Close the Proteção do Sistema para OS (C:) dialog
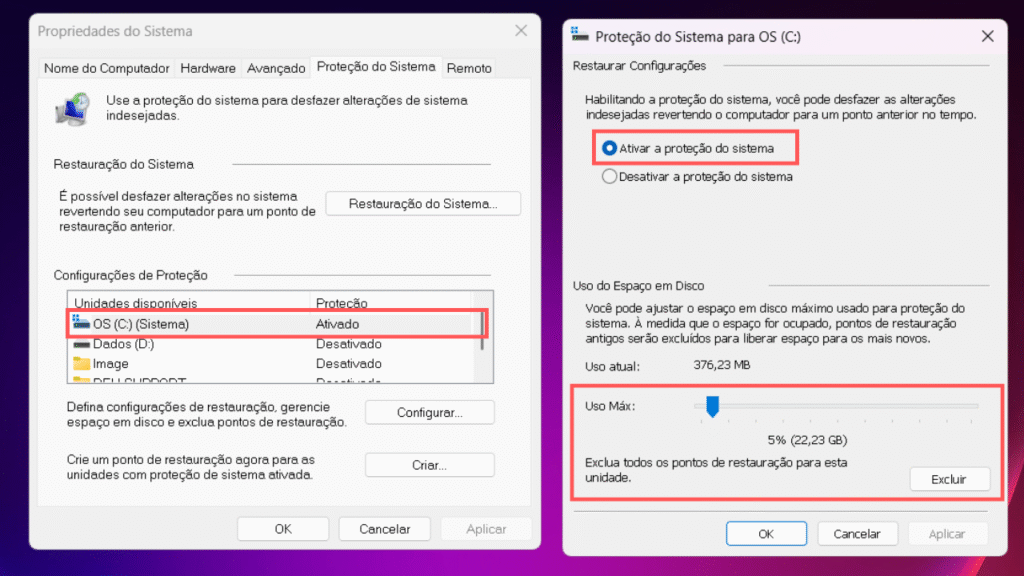 tap(987, 37)
